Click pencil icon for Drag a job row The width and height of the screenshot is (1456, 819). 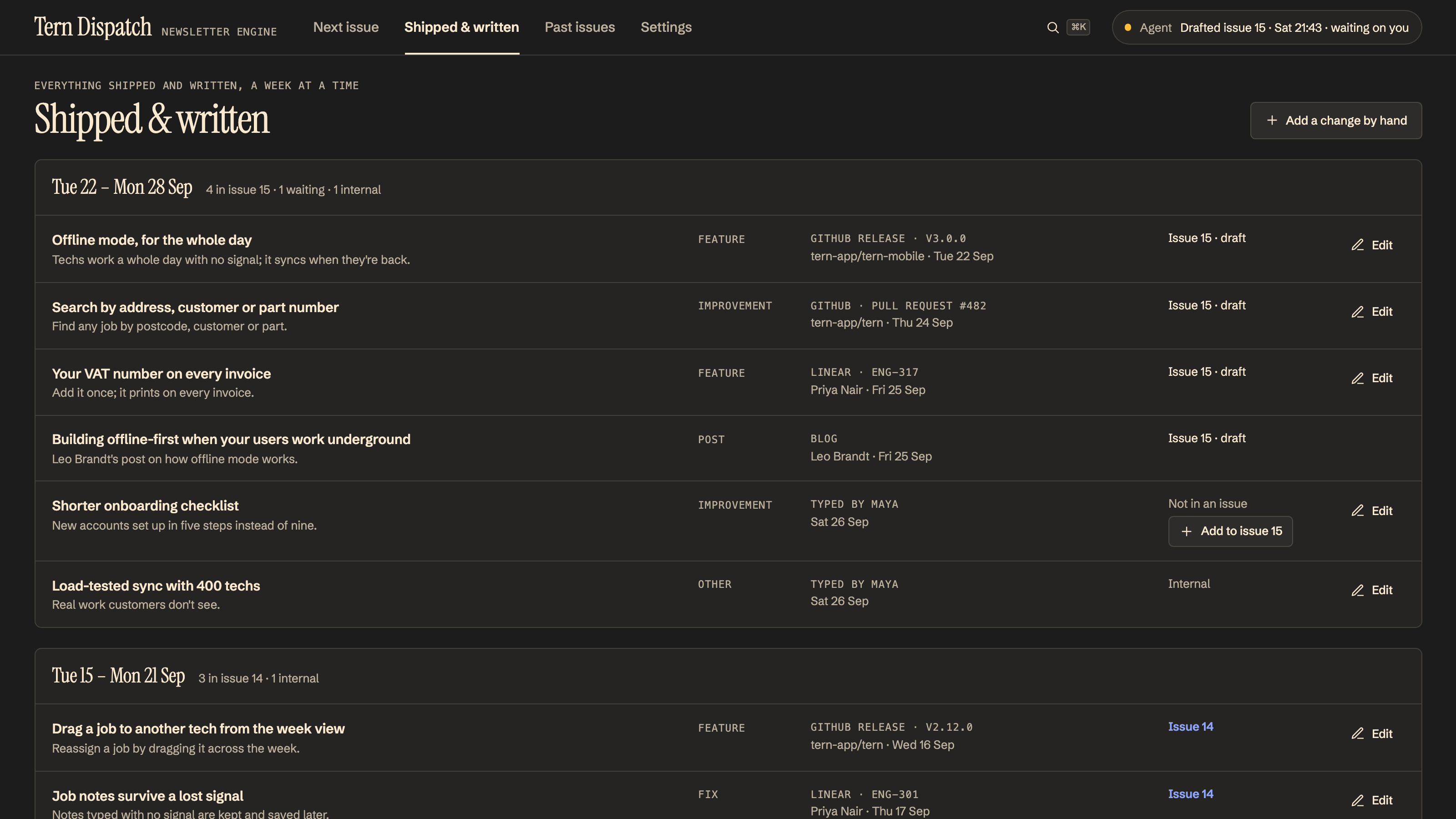click(1358, 733)
